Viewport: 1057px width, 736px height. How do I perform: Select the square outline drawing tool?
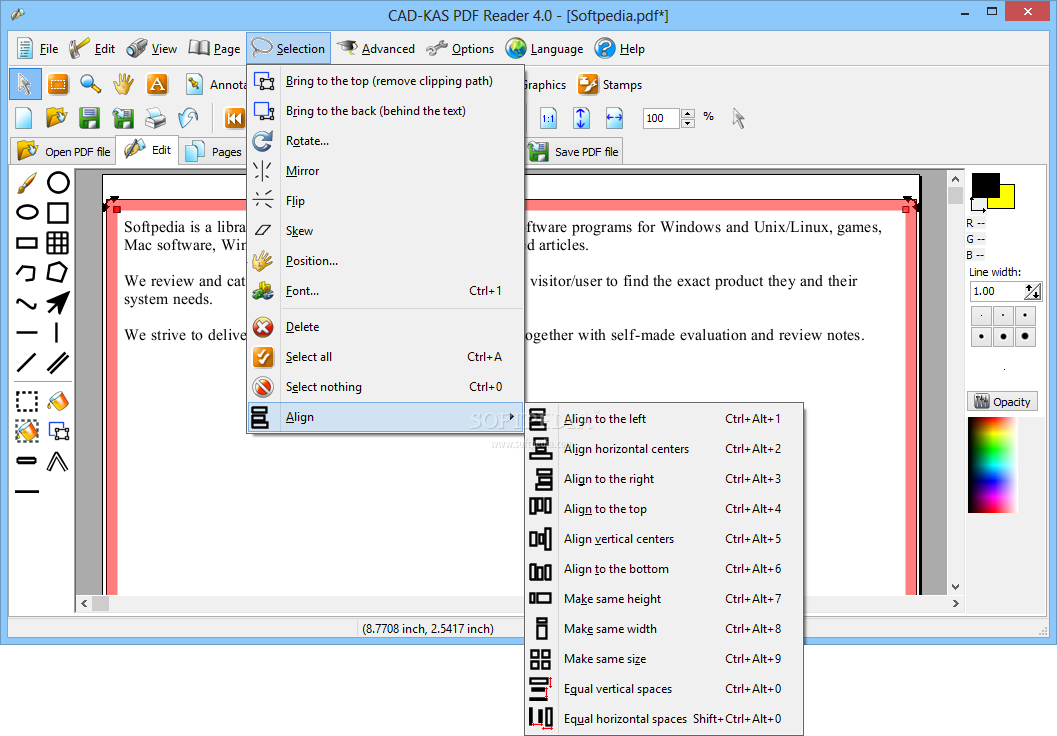click(57, 213)
